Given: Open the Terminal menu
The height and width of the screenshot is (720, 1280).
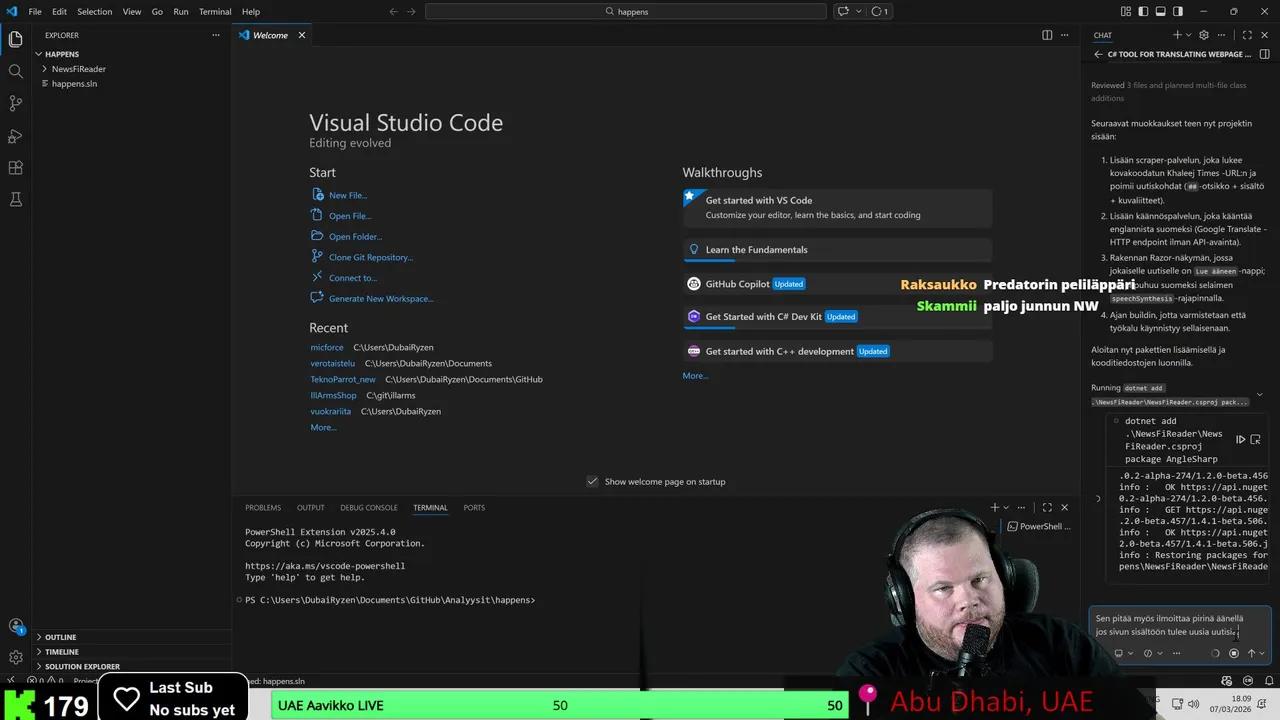Looking at the screenshot, I should (215, 12).
